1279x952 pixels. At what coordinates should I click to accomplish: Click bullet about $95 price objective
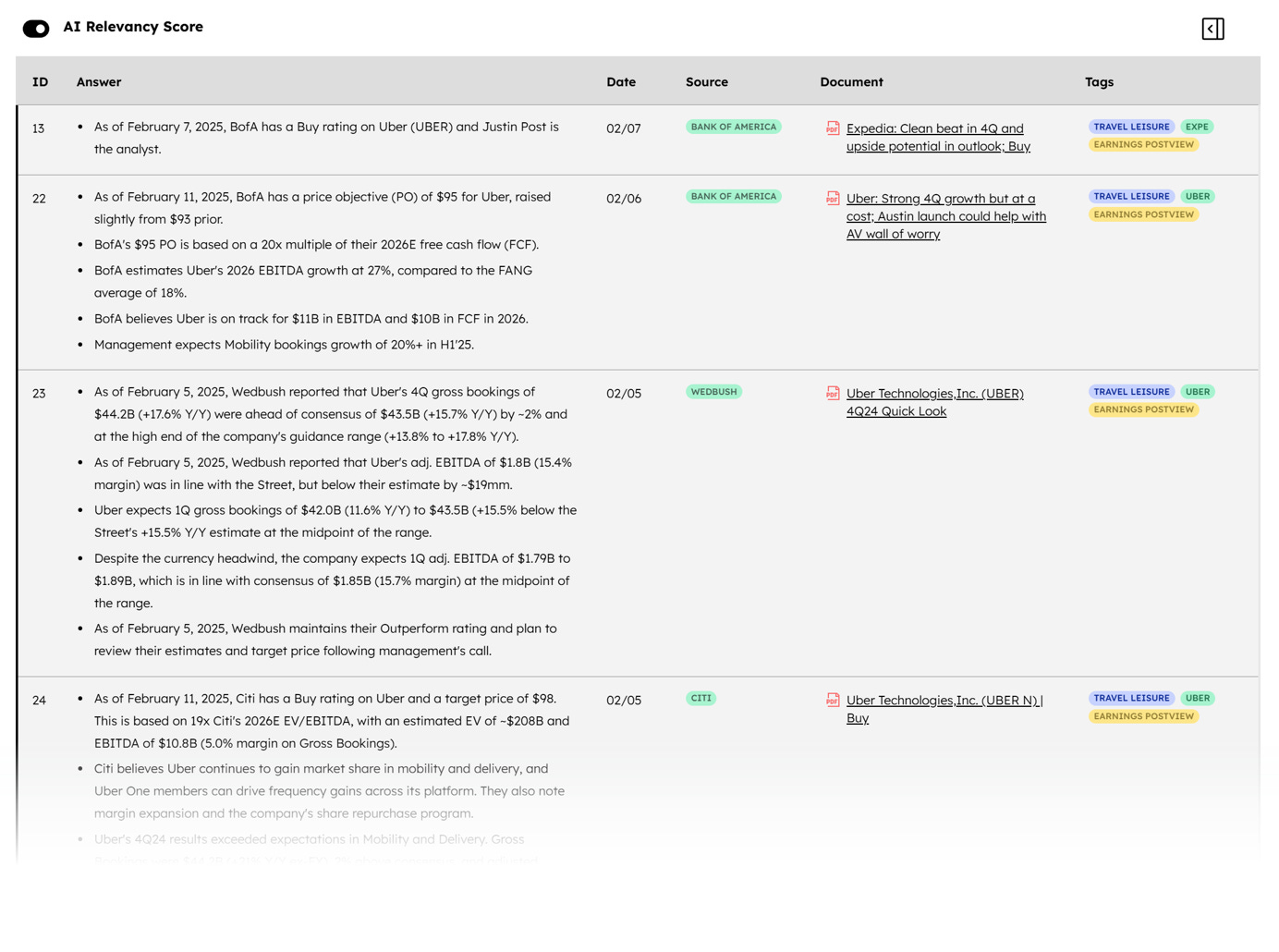coord(323,208)
